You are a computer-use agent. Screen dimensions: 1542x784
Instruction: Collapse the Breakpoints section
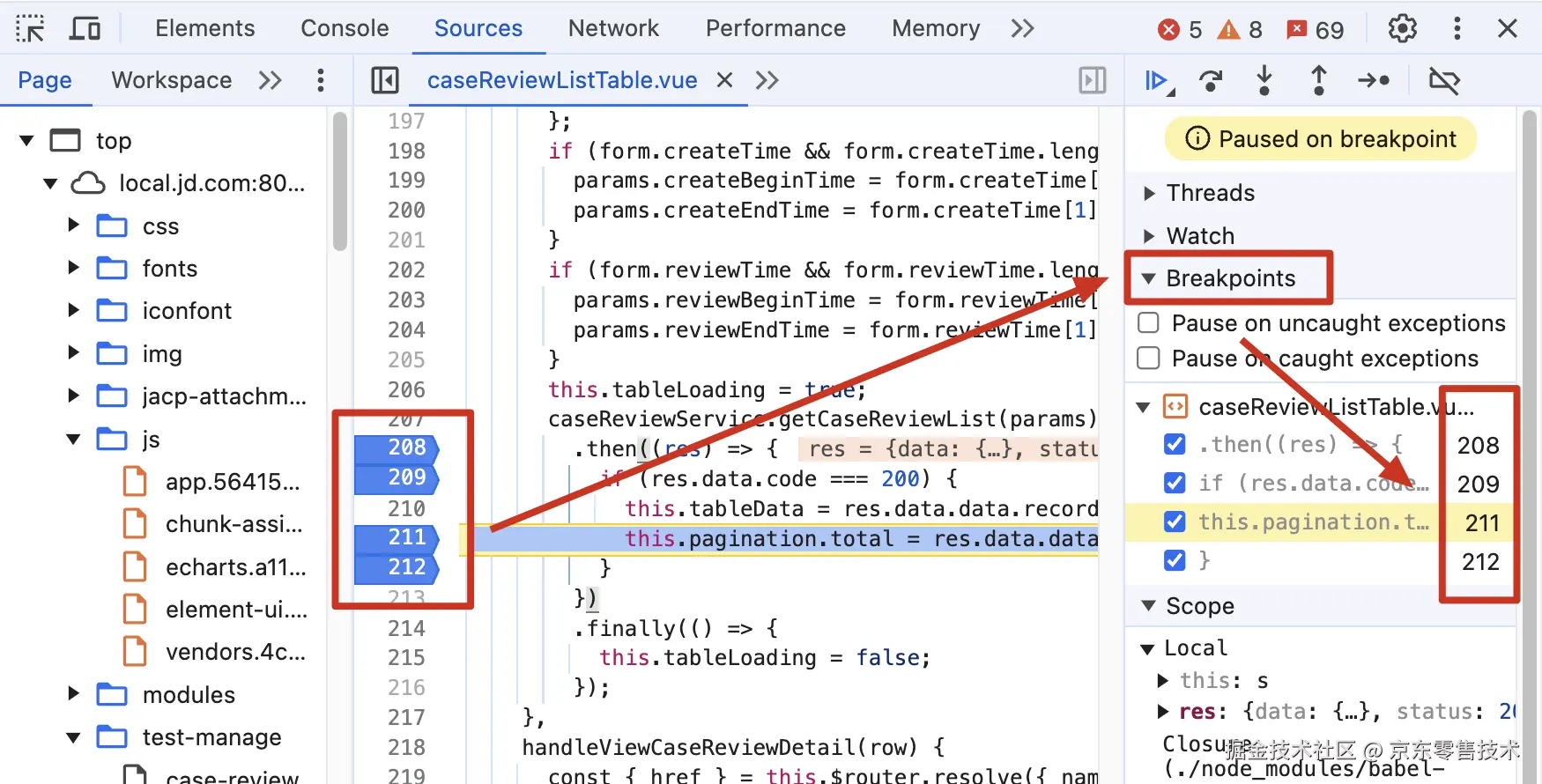pos(1148,278)
